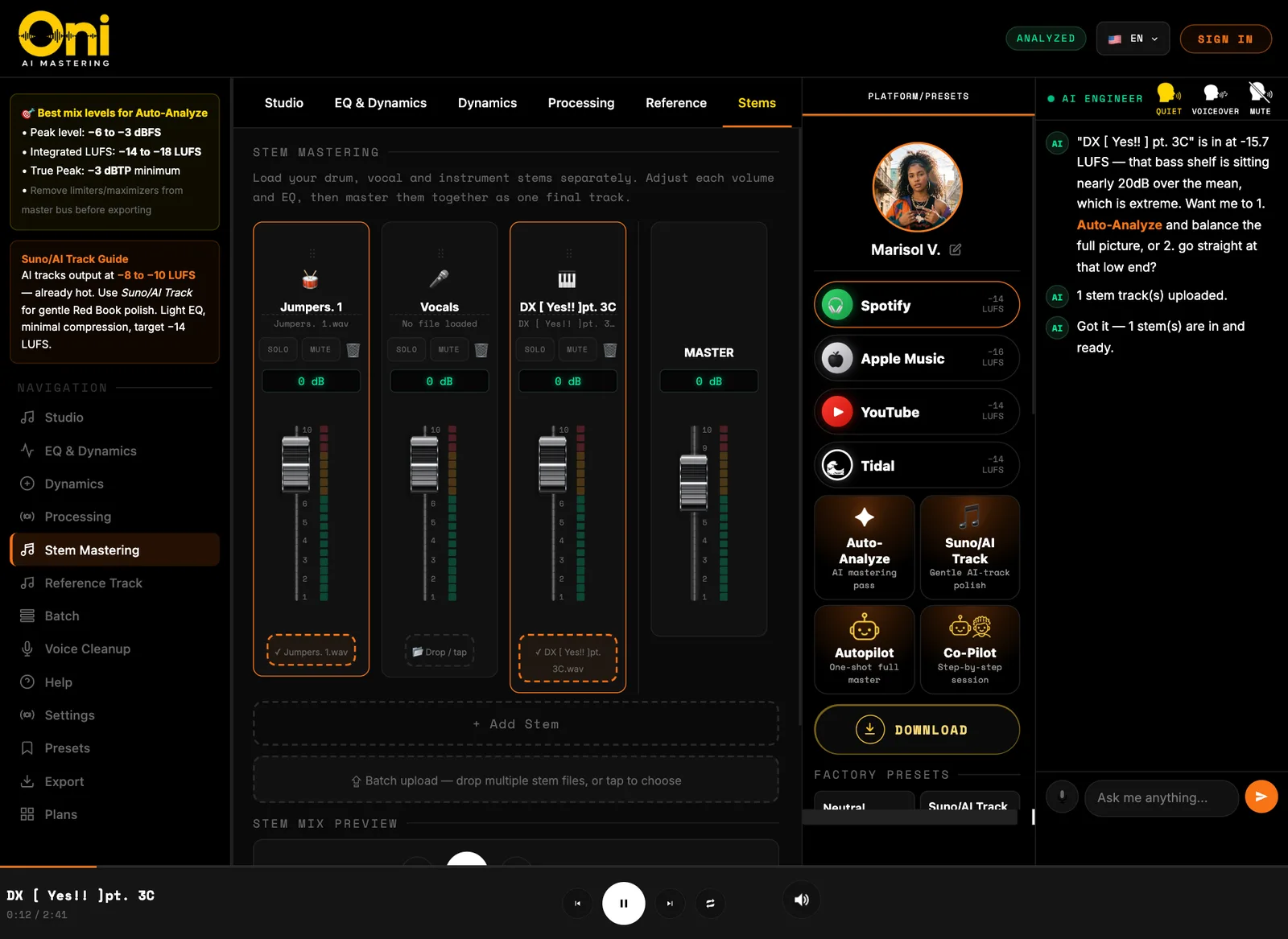Image resolution: width=1288 pixels, height=939 pixels.
Task: Switch to the Stems tab
Action: click(757, 103)
